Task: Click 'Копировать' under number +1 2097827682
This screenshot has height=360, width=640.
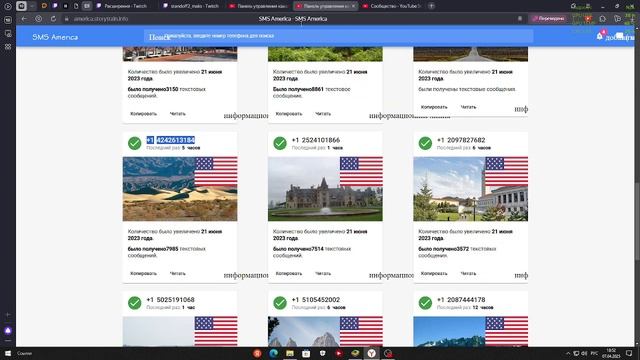Action: [434, 273]
